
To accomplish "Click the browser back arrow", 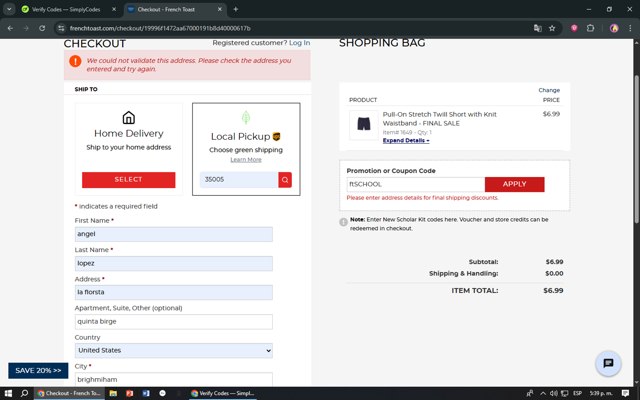I will 10,28.
